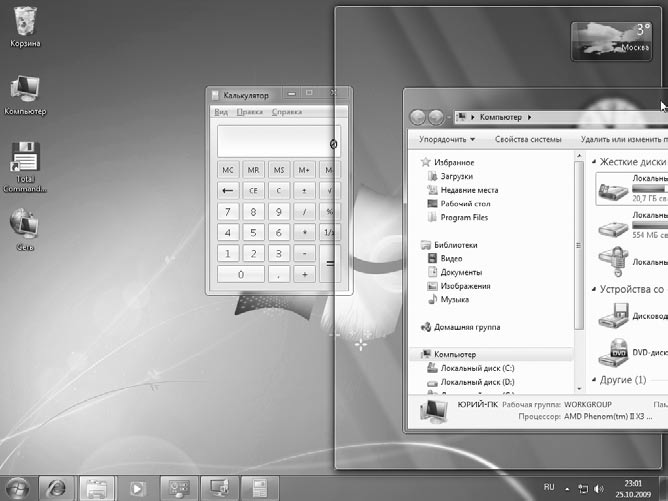Collapse the Другие (1) group
This screenshot has height=501, width=668.
(x=595, y=380)
